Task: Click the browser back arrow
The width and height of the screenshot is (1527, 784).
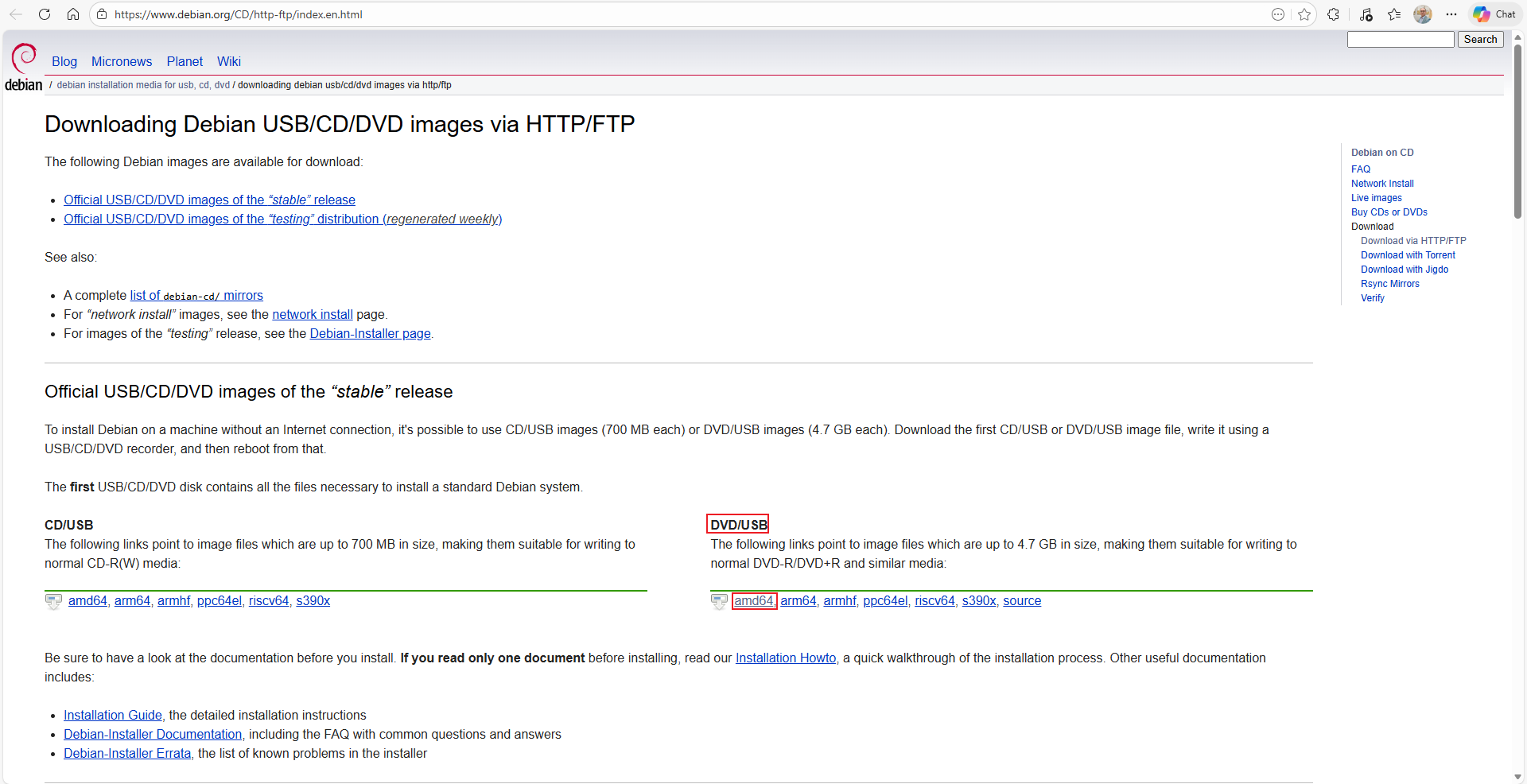Action: tap(15, 14)
